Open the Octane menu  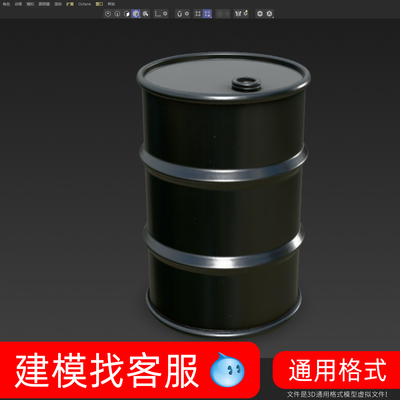coord(84,4)
